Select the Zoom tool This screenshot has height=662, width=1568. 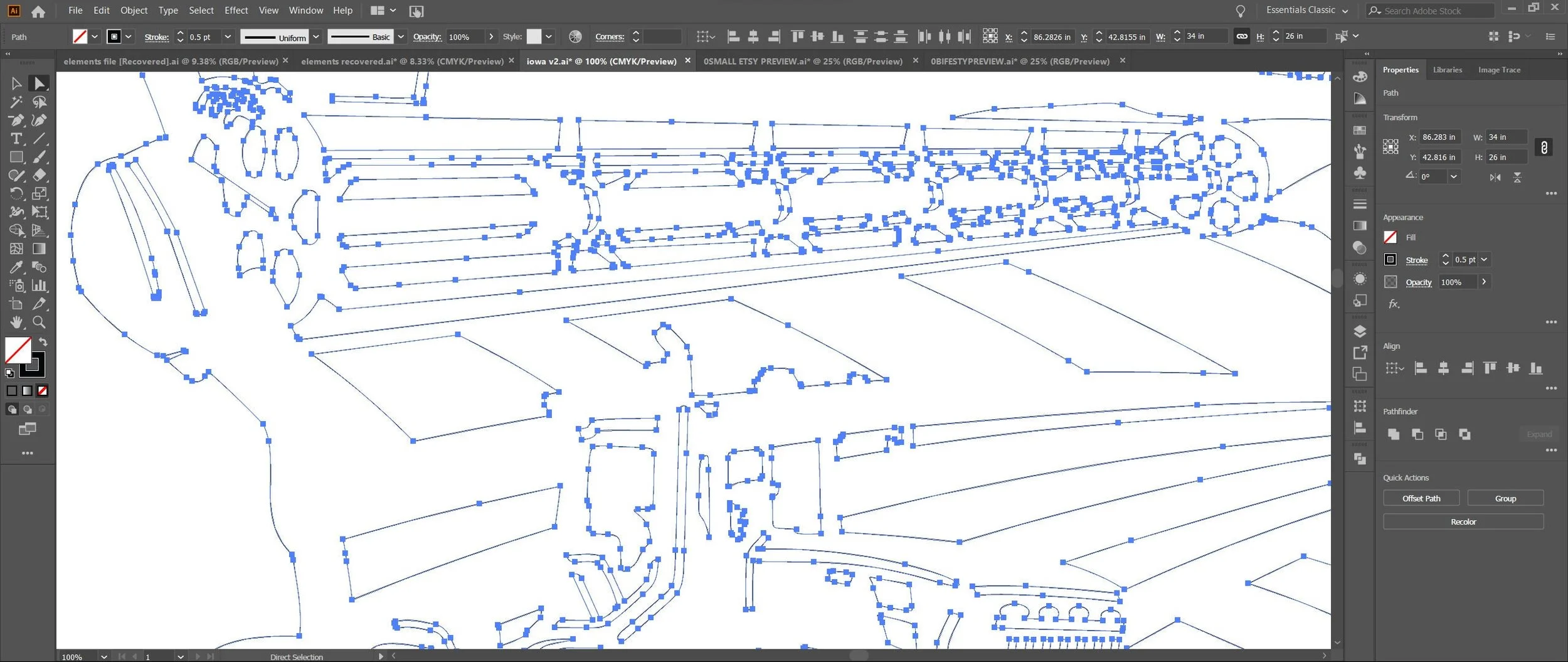39,322
